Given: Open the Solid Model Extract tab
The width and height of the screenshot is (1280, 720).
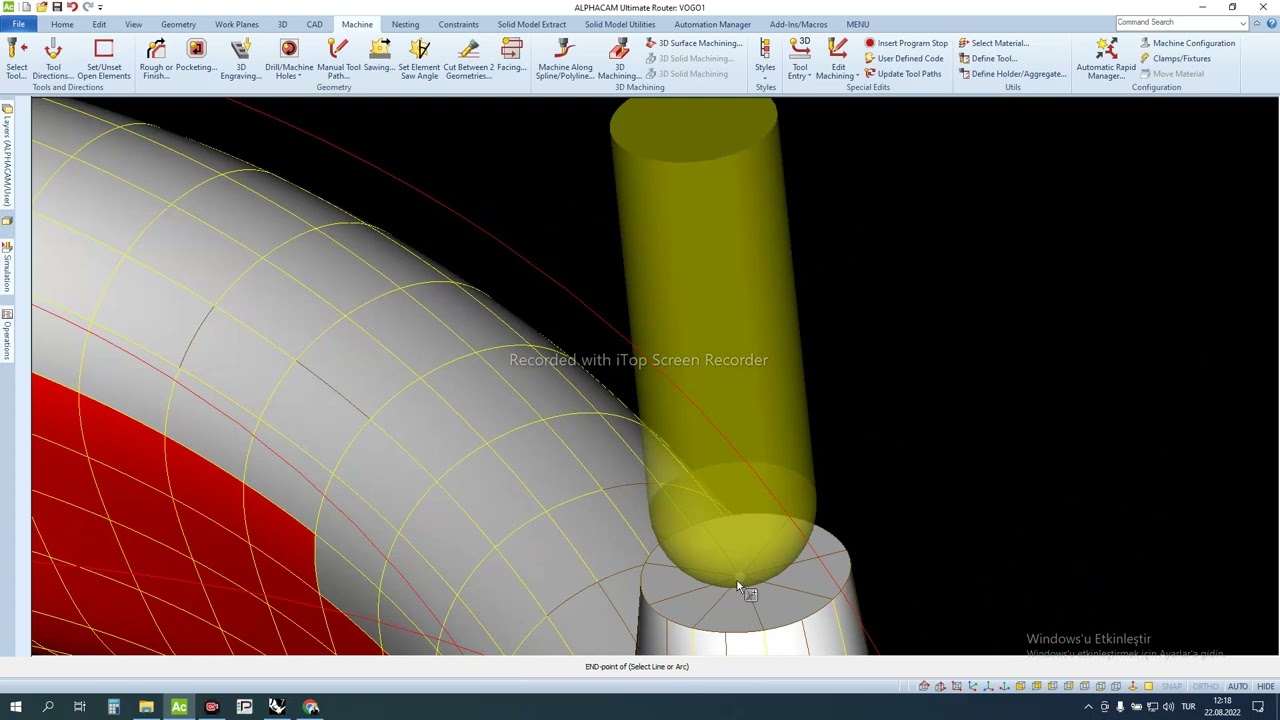Looking at the screenshot, I should click(531, 24).
